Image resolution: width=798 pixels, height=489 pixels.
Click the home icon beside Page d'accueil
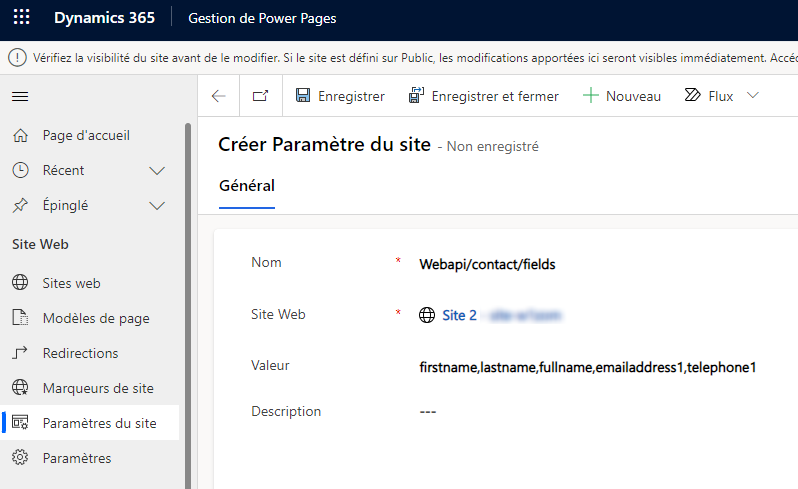[x=20, y=135]
